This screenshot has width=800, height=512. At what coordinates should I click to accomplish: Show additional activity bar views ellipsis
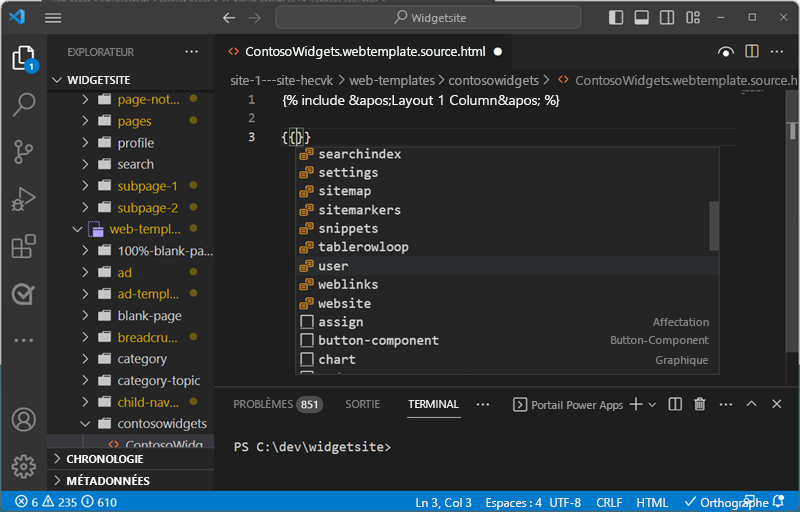coord(23,340)
